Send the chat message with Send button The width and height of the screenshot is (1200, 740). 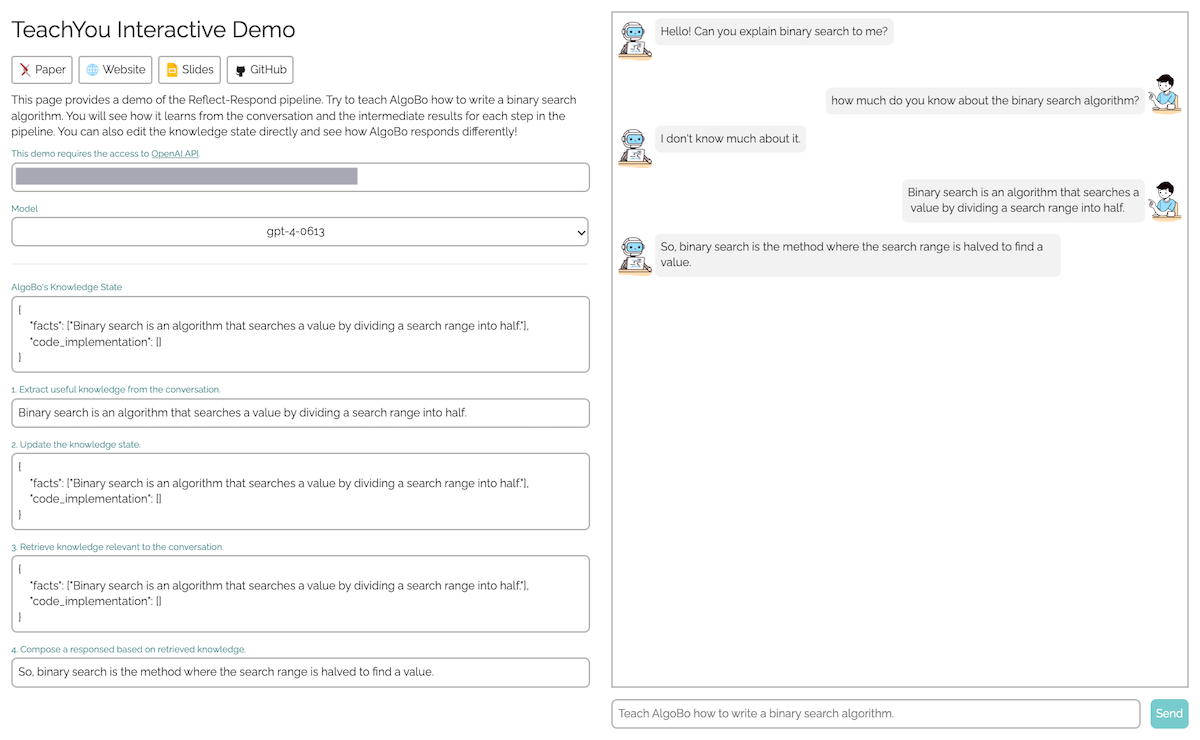click(1169, 713)
